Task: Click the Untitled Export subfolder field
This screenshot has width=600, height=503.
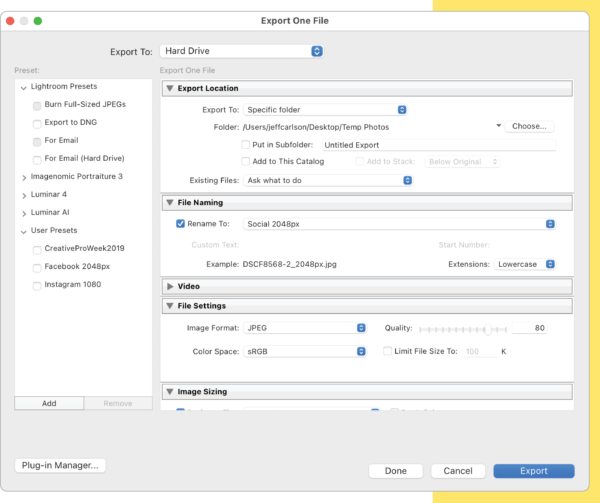Action: coord(439,145)
